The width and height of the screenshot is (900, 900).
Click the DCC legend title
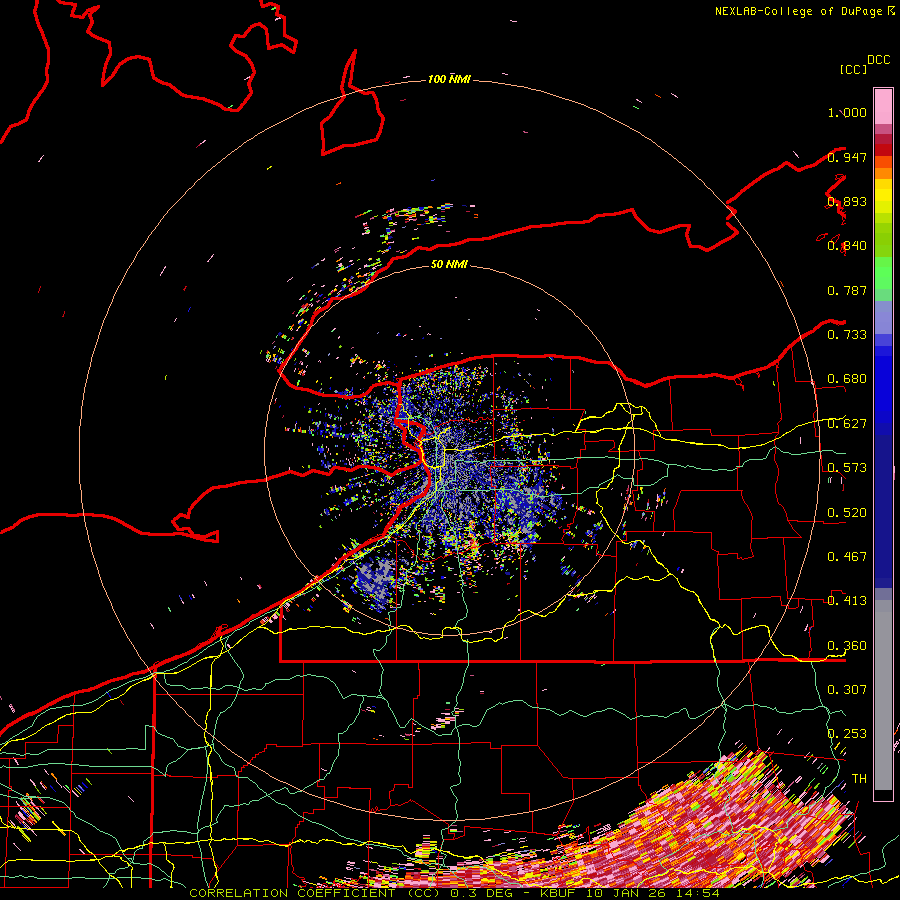[x=879, y=60]
